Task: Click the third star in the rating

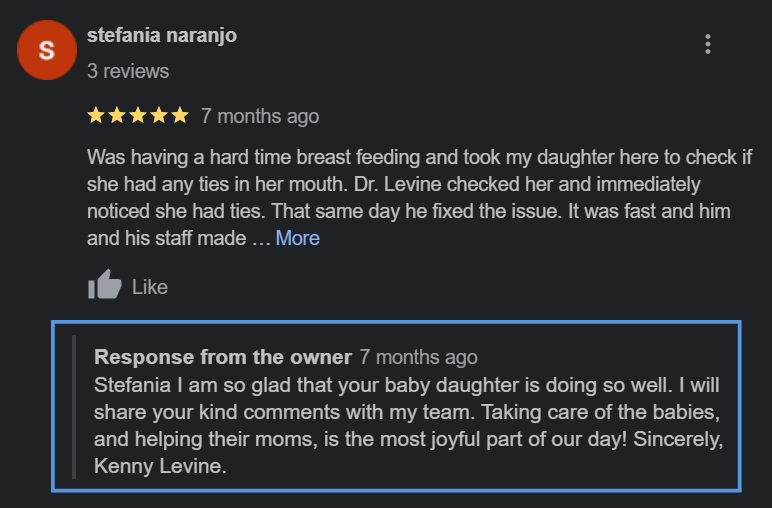Action: (138, 116)
